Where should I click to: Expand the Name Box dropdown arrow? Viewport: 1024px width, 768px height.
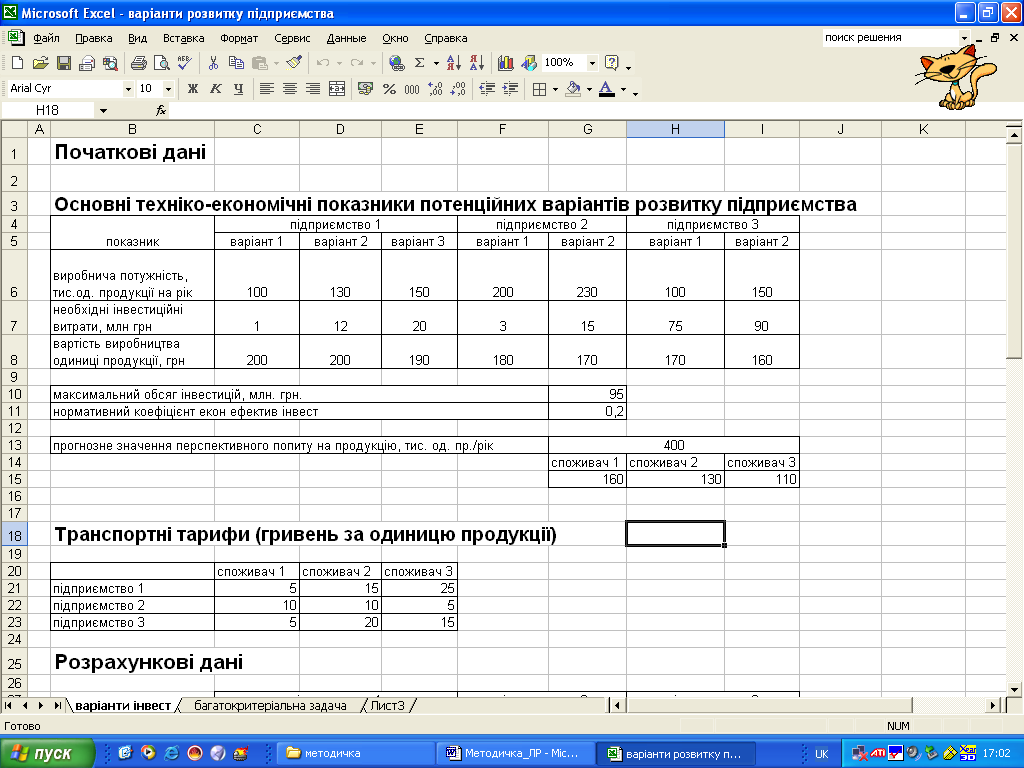click(x=103, y=111)
